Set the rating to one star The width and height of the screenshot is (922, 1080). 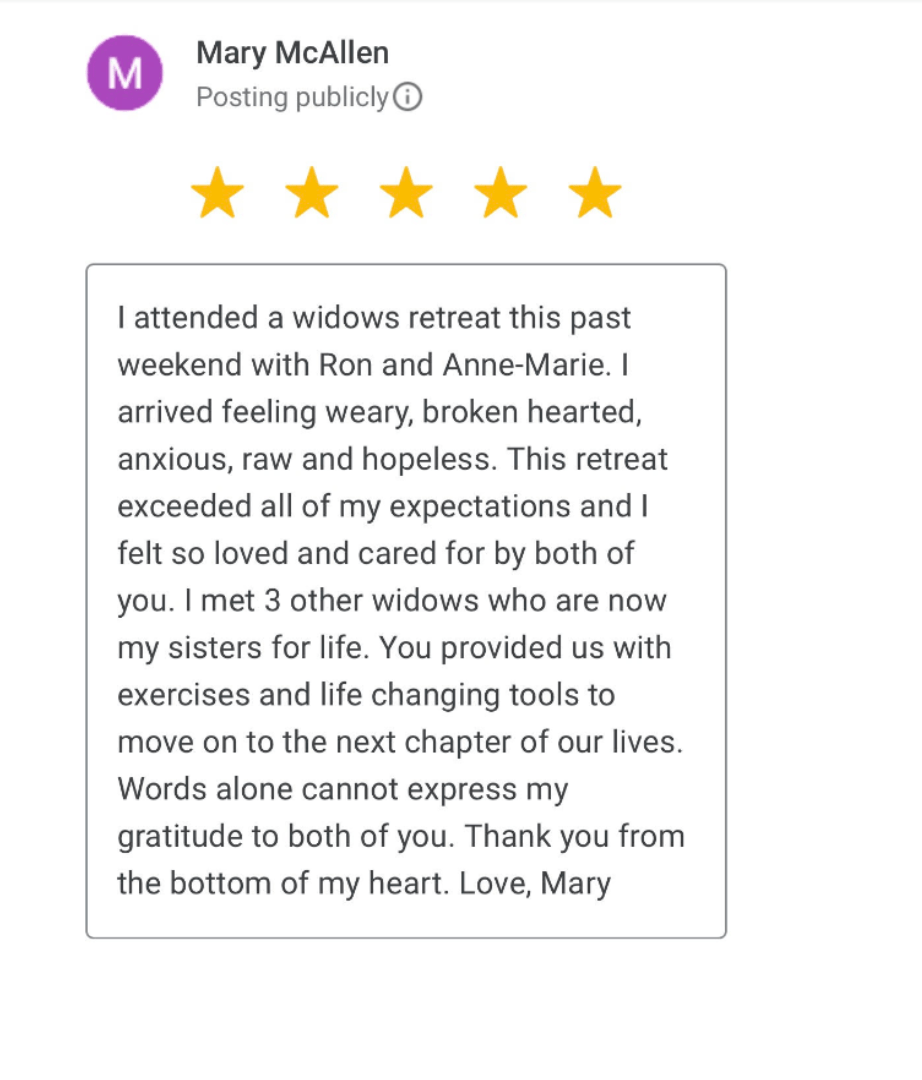[217, 193]
